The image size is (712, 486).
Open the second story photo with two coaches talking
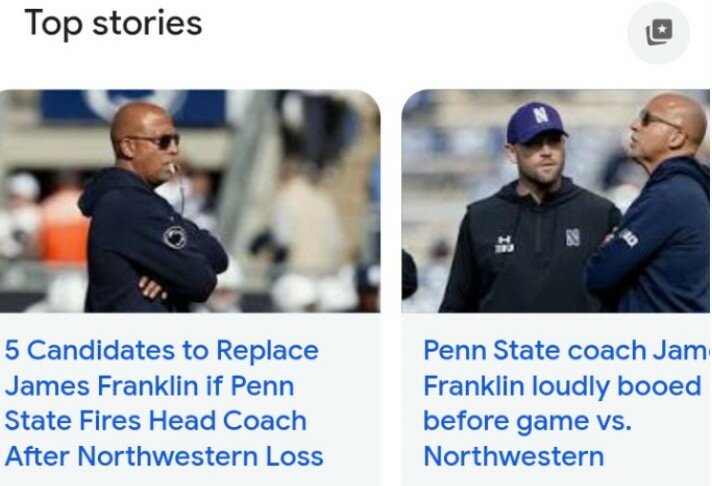[556, 200]
